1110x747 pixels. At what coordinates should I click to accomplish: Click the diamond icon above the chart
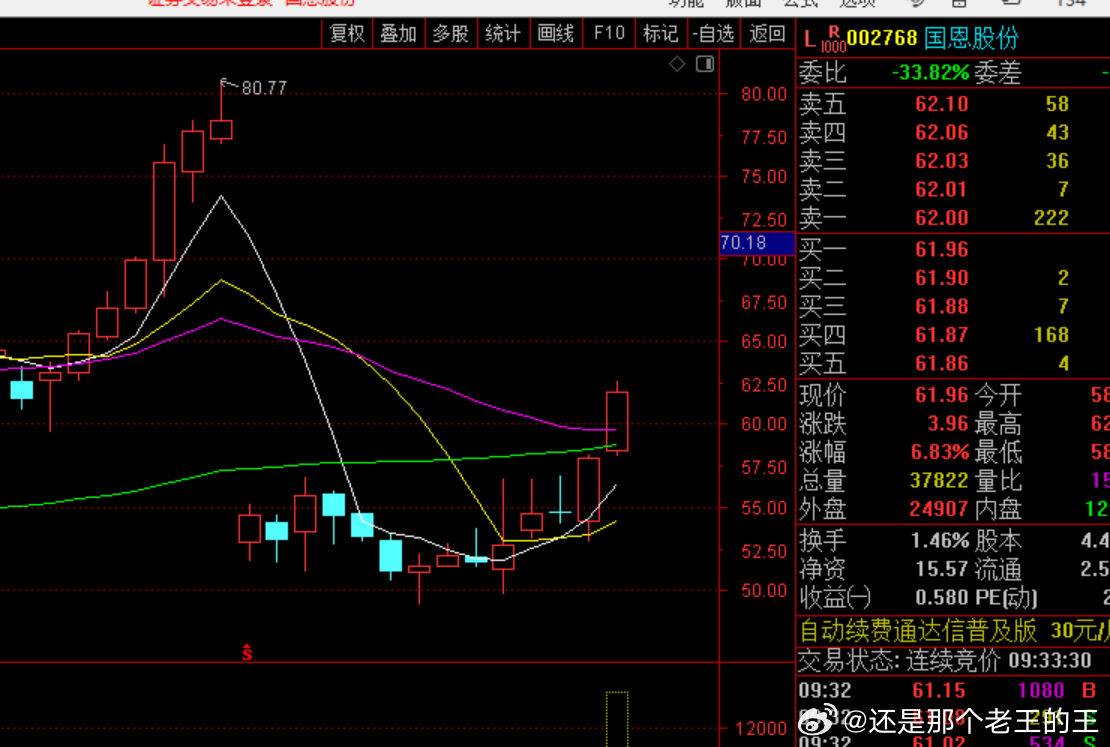point(677,64)
